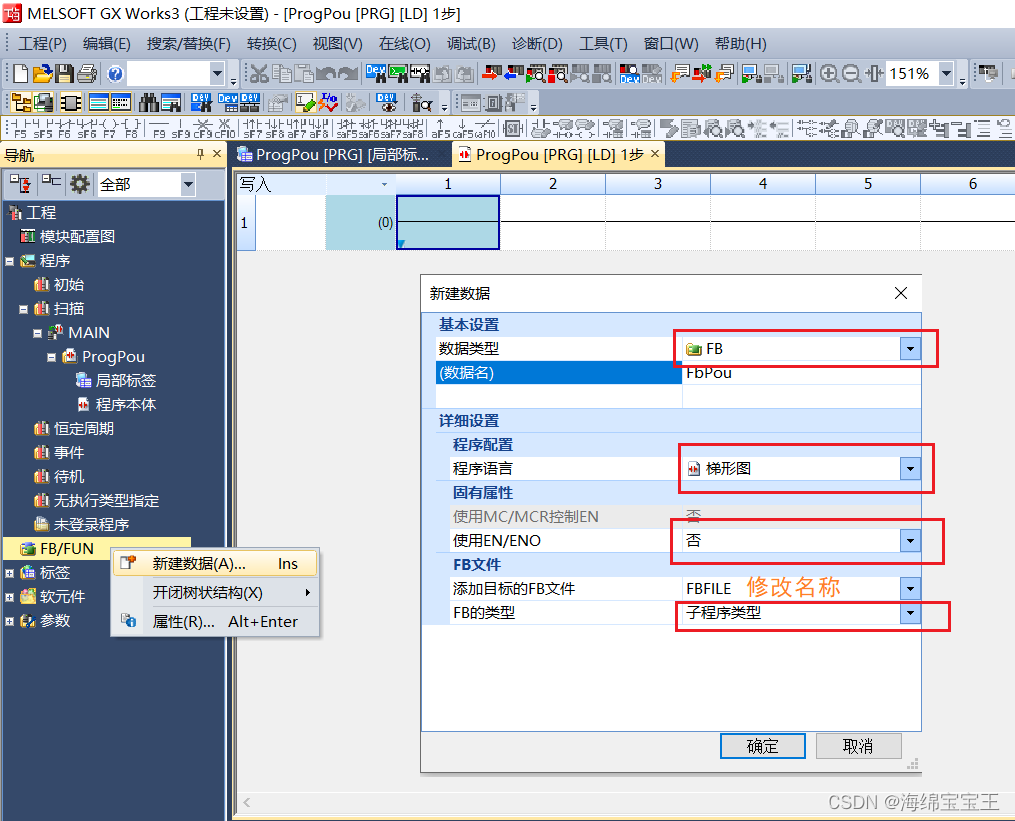Toggle the Navigation window tree icon
Viewport: 1015px width, 821px height.
(21, 102)
